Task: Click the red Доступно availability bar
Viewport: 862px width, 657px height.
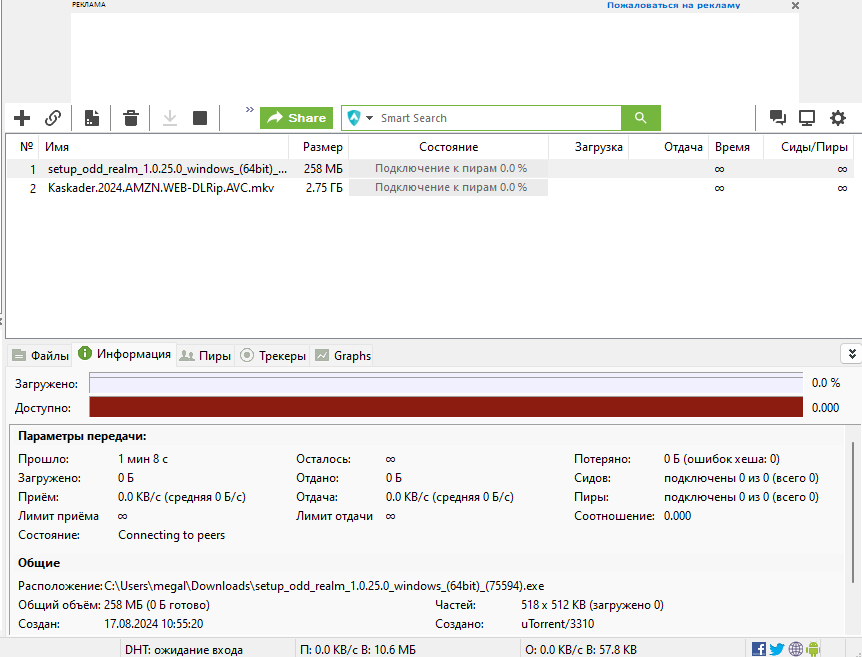Action: click(x=446, y=407)
